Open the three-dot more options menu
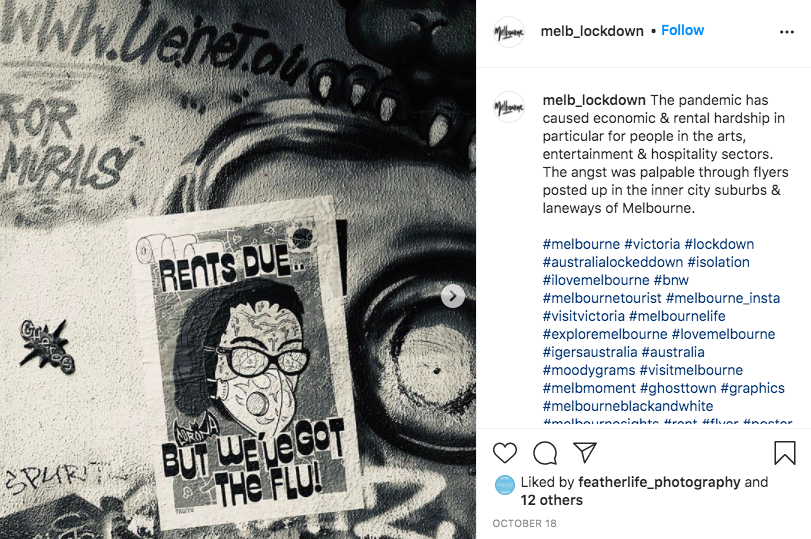 click(x=787, y=32)
